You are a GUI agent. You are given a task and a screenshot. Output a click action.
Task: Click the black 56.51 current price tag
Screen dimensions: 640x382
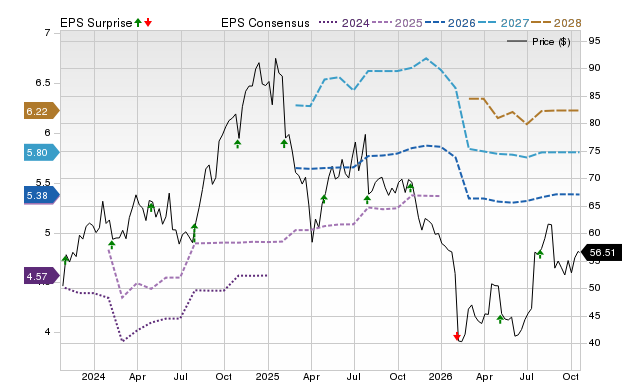pyautogui.click(x=601, y=253)
